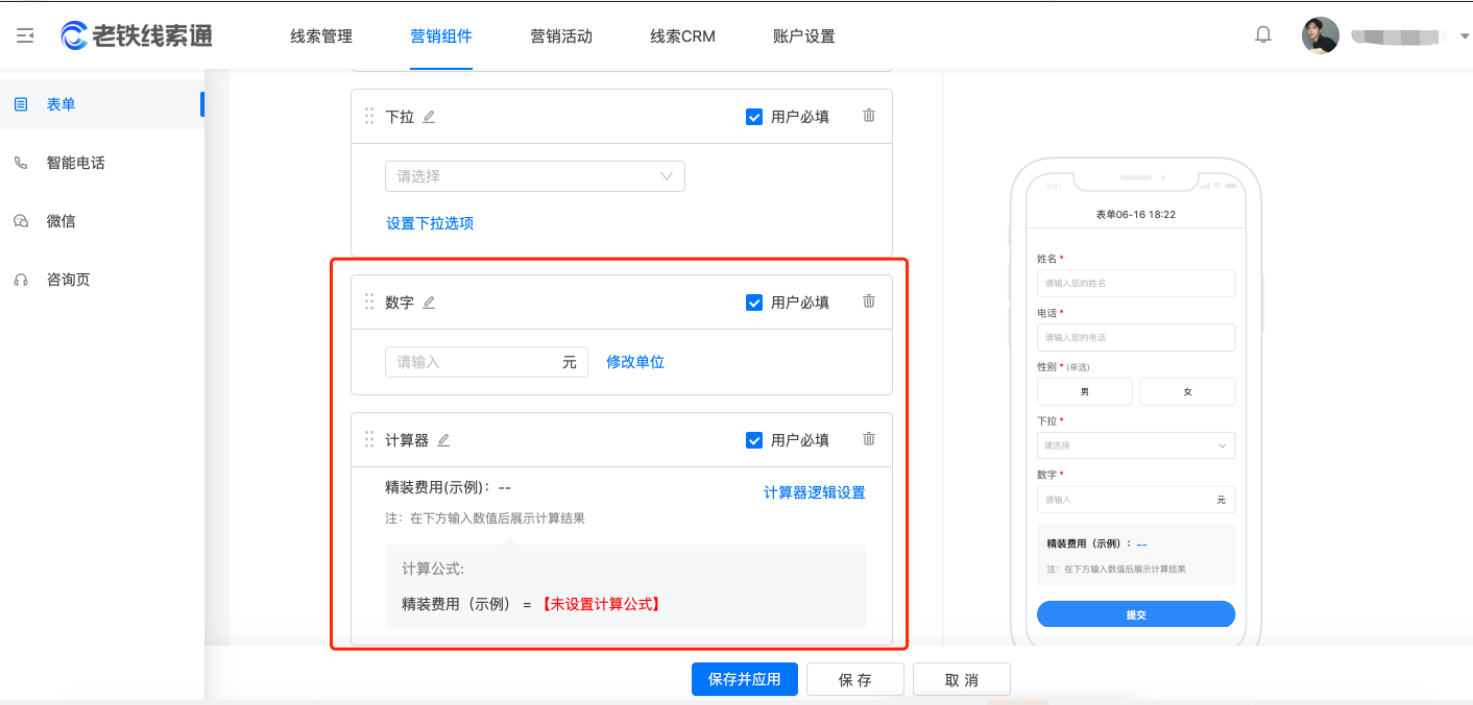The width and height of the screenshot is (1473, 705).
Task: Switch to the 营销活动 tab
Action: pyautogui.click(x=560, y=36)
